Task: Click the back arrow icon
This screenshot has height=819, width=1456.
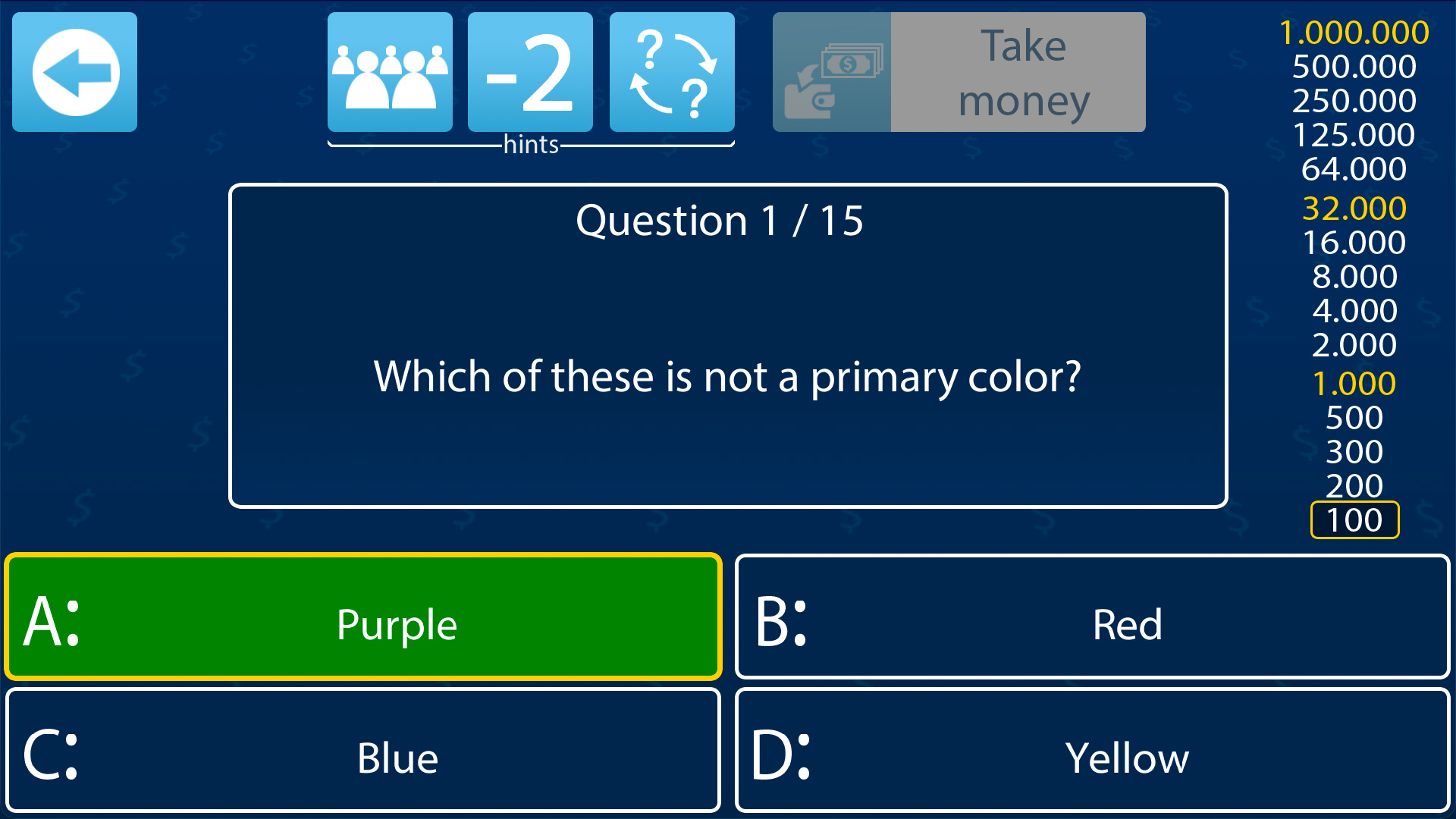Action: click(75, 72)
